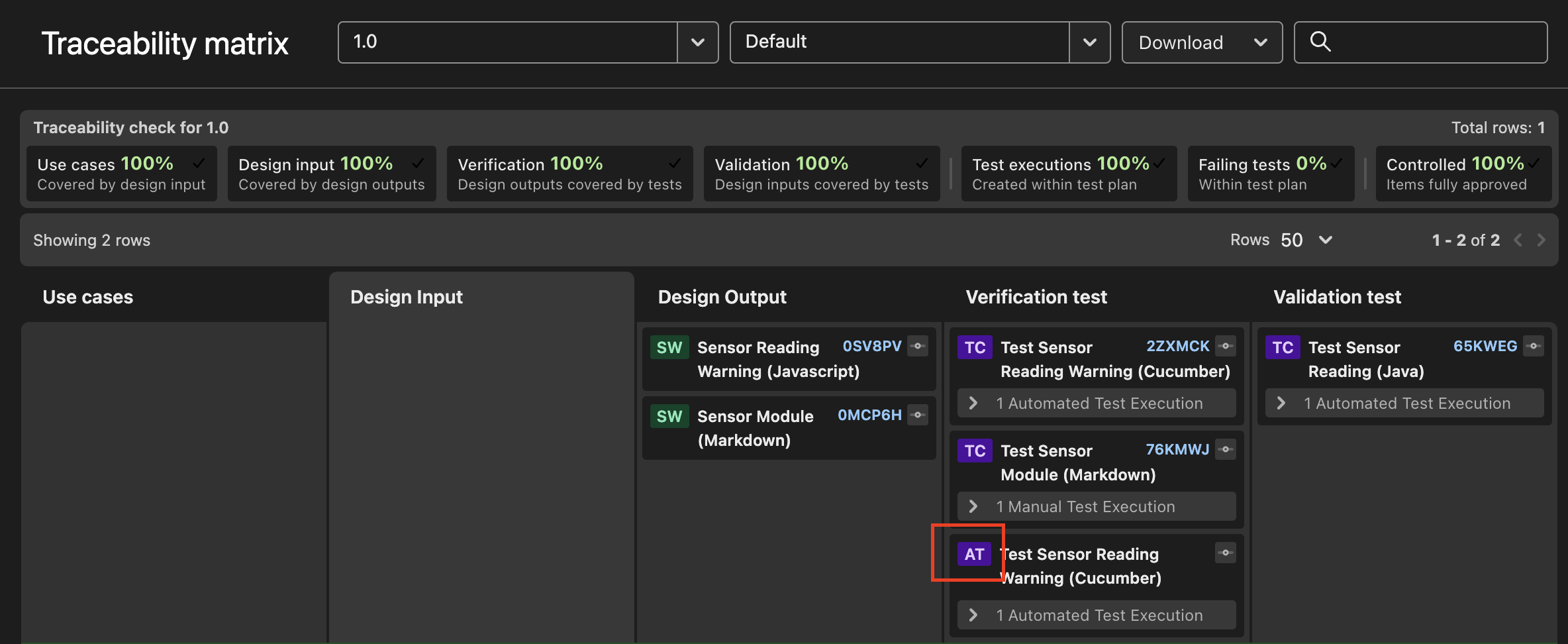Click trace icon beside 65KWEG test case
The width and height of the screenshot is (1568, 644).
pyautogui.click(x=1534, y=346)
